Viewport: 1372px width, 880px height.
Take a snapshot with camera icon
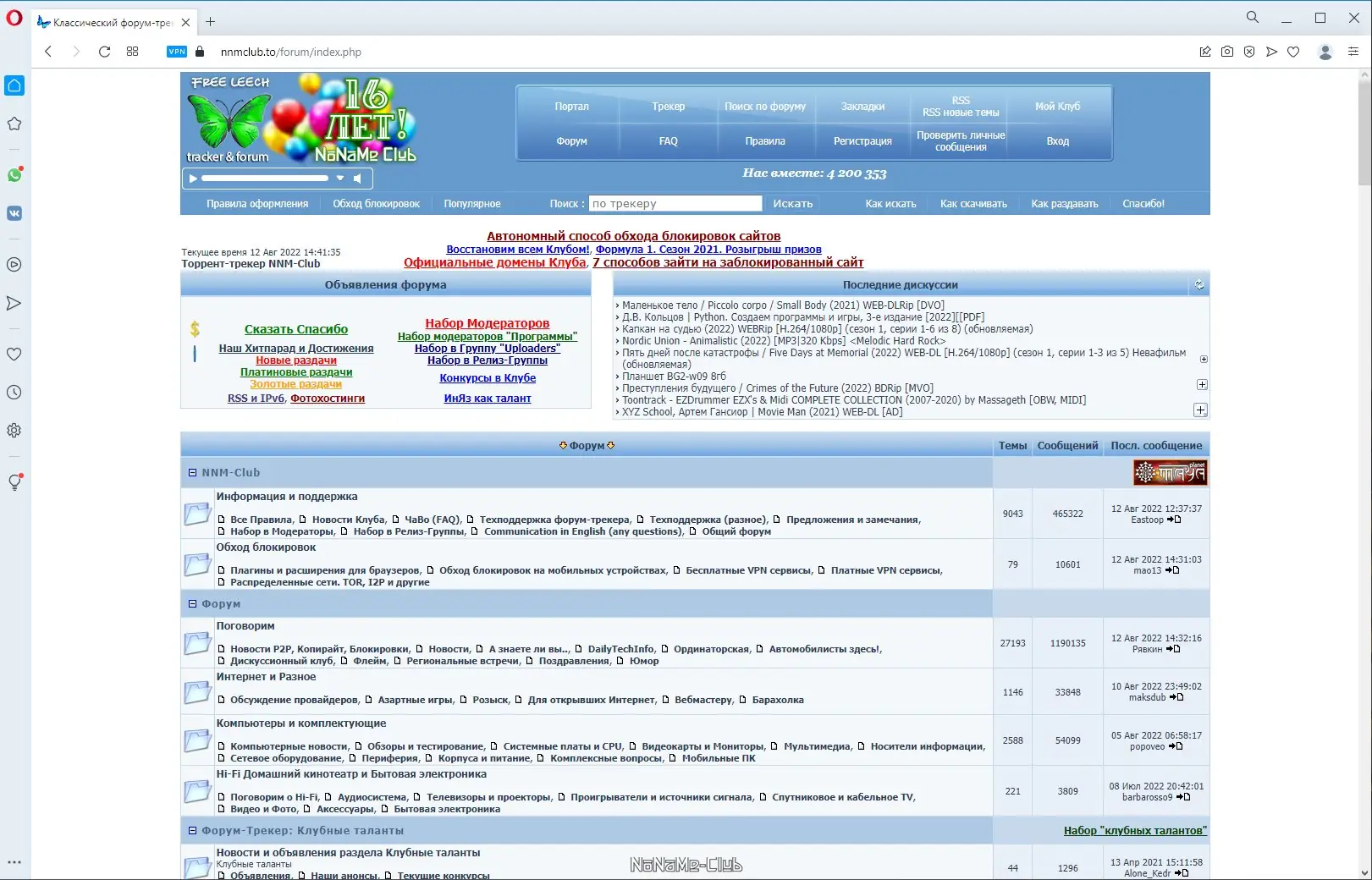[1227, 52]
